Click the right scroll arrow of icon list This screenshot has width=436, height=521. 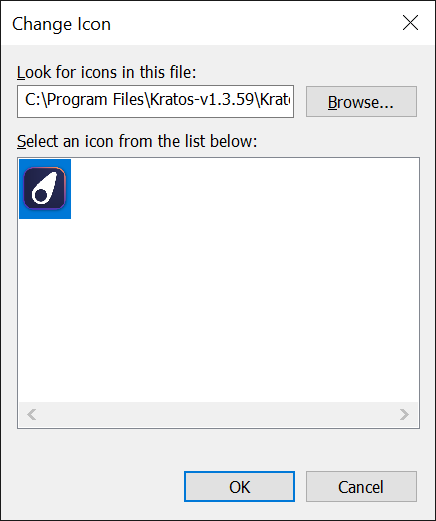404,415
